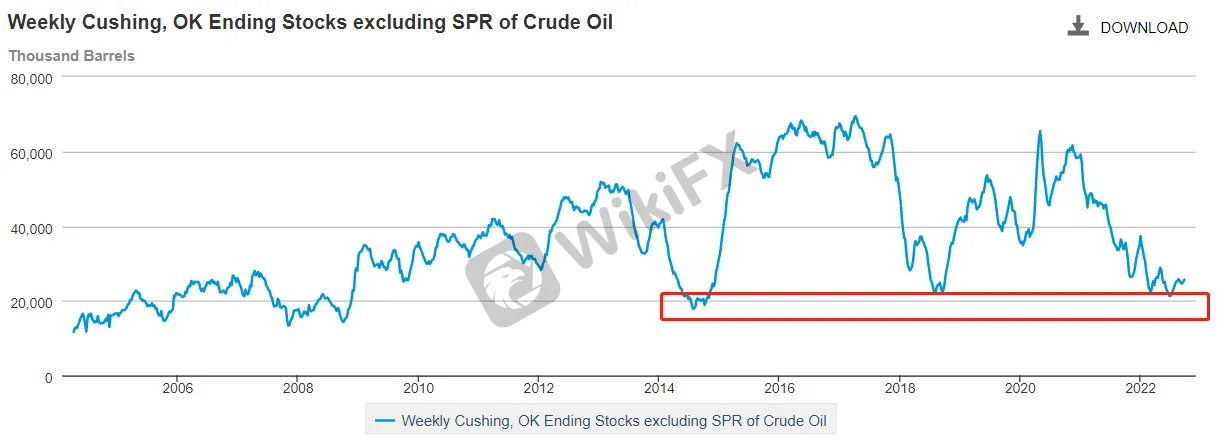This screenshot has height=445, width=1226.
Task: Click the 20,000 y-axis label
Action: [30, 302]
